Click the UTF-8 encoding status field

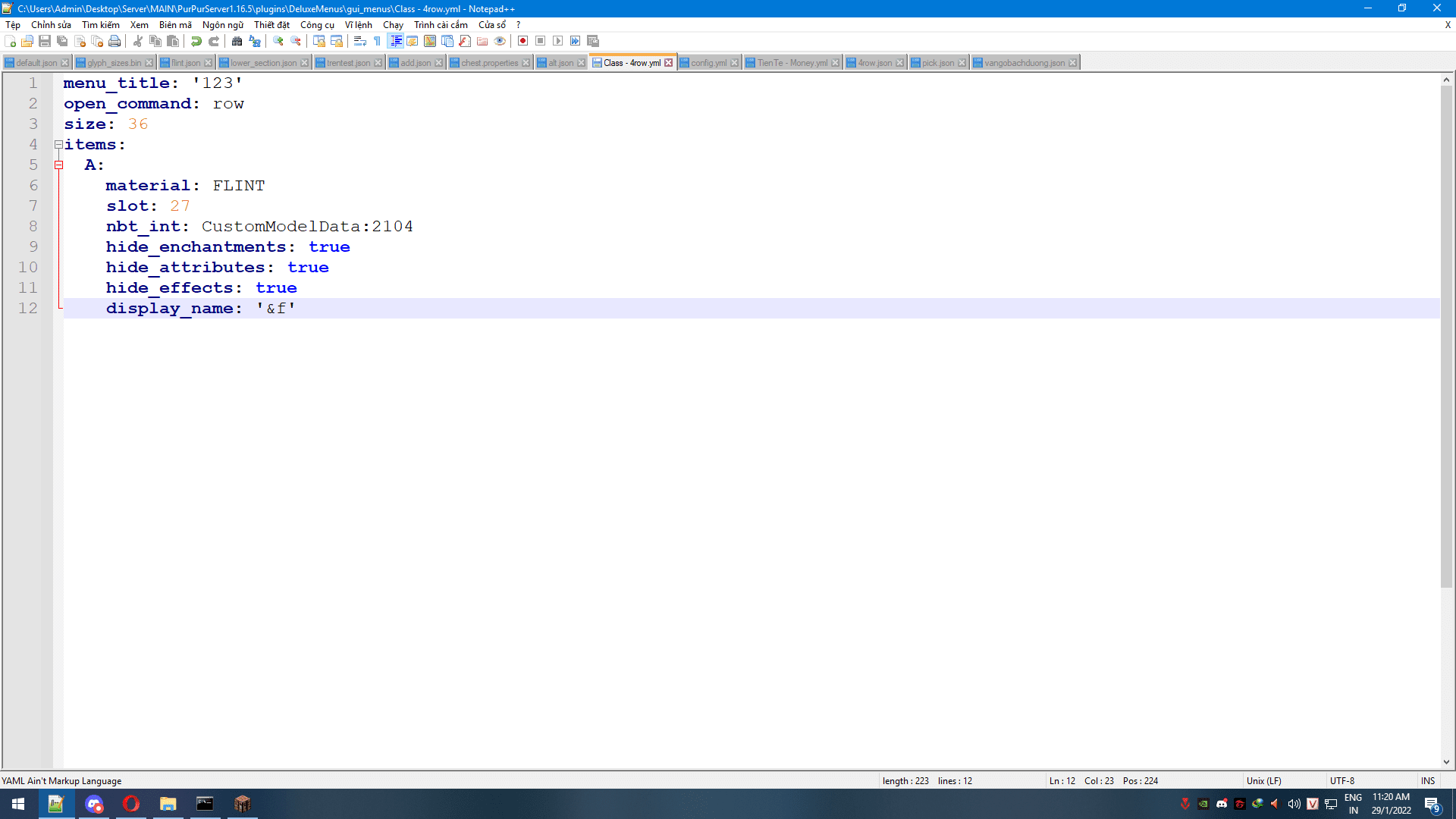(x=1341, y=781)
